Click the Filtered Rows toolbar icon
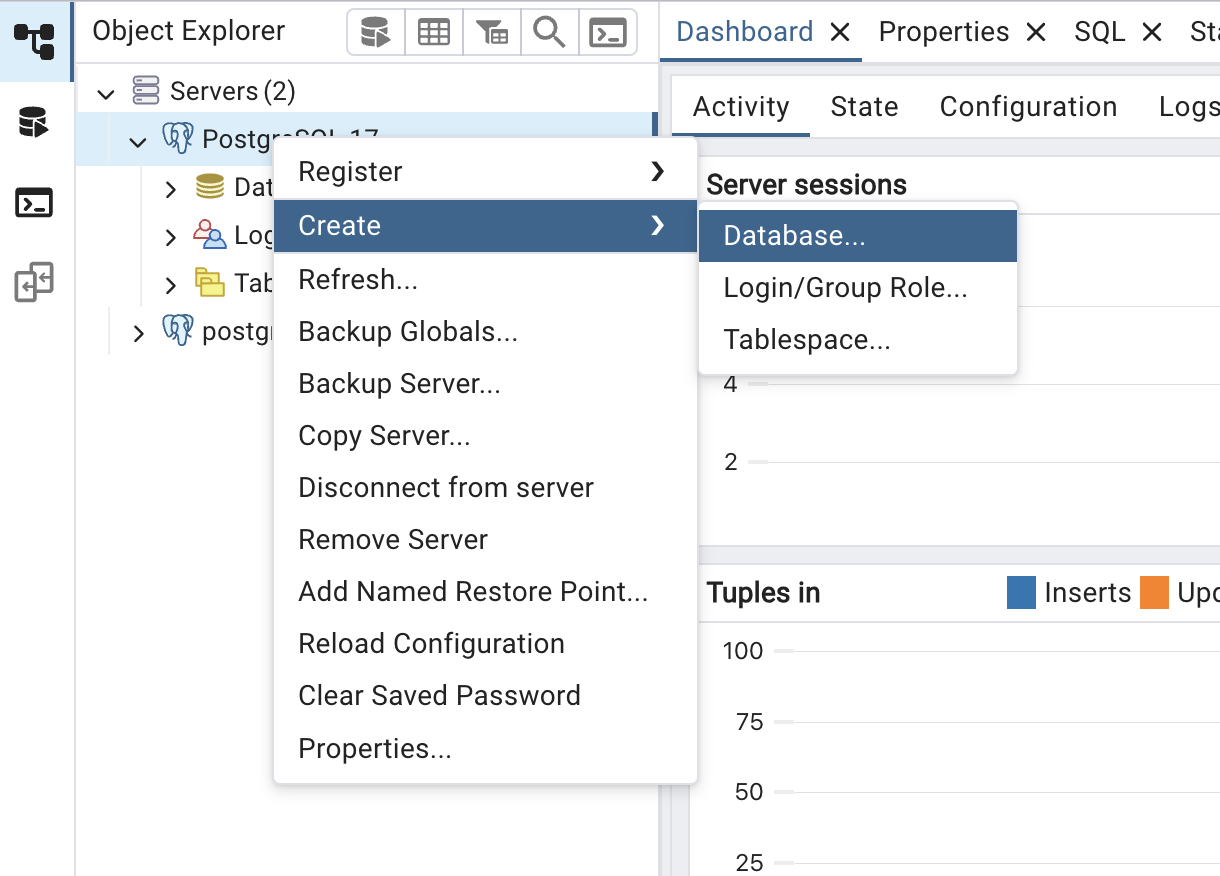Image resolution: width=1220 pixels, height=876 pixels. (x=491, y=33)
